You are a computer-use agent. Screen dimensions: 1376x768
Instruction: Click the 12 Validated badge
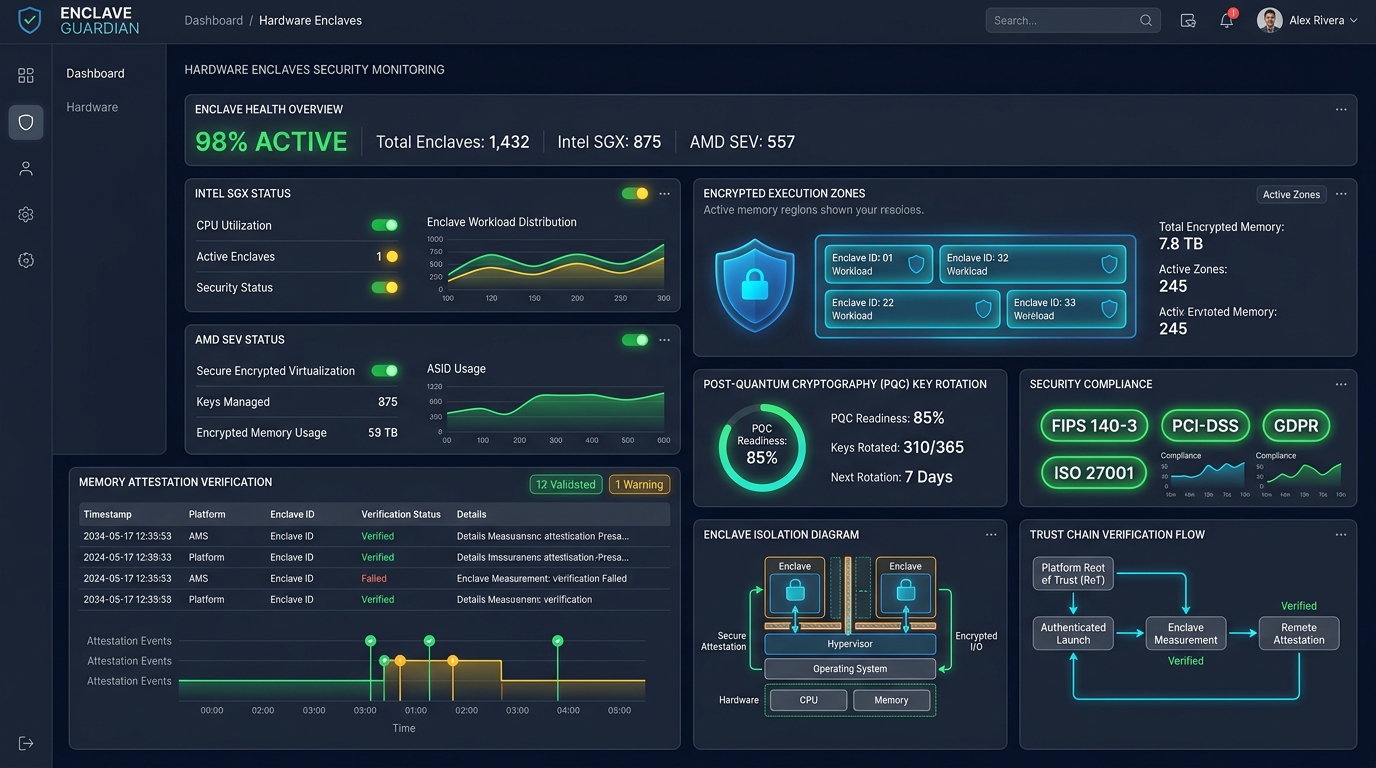point(566,484)
